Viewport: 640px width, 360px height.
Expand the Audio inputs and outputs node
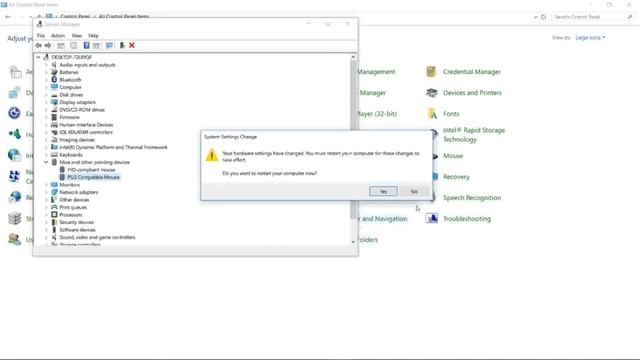pos(46,65)
